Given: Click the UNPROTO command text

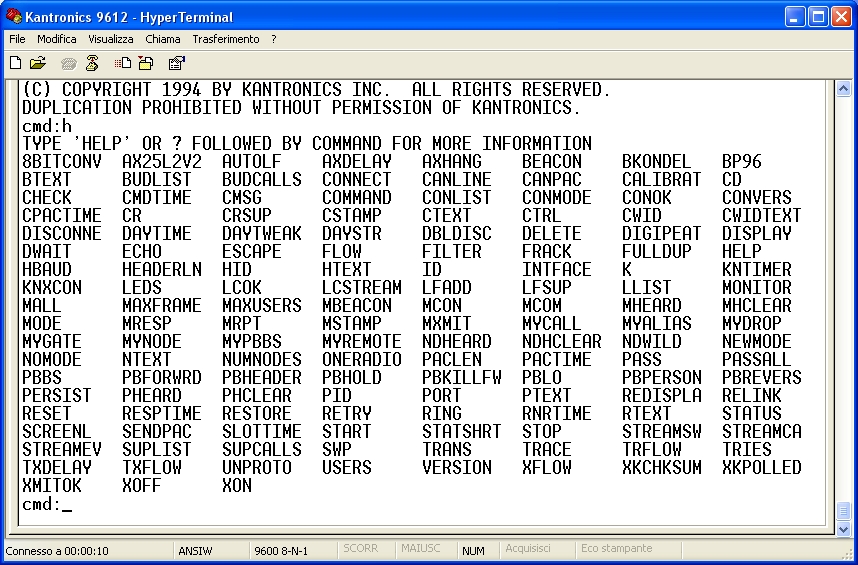Looking at the screenshot, I should 257,468.
